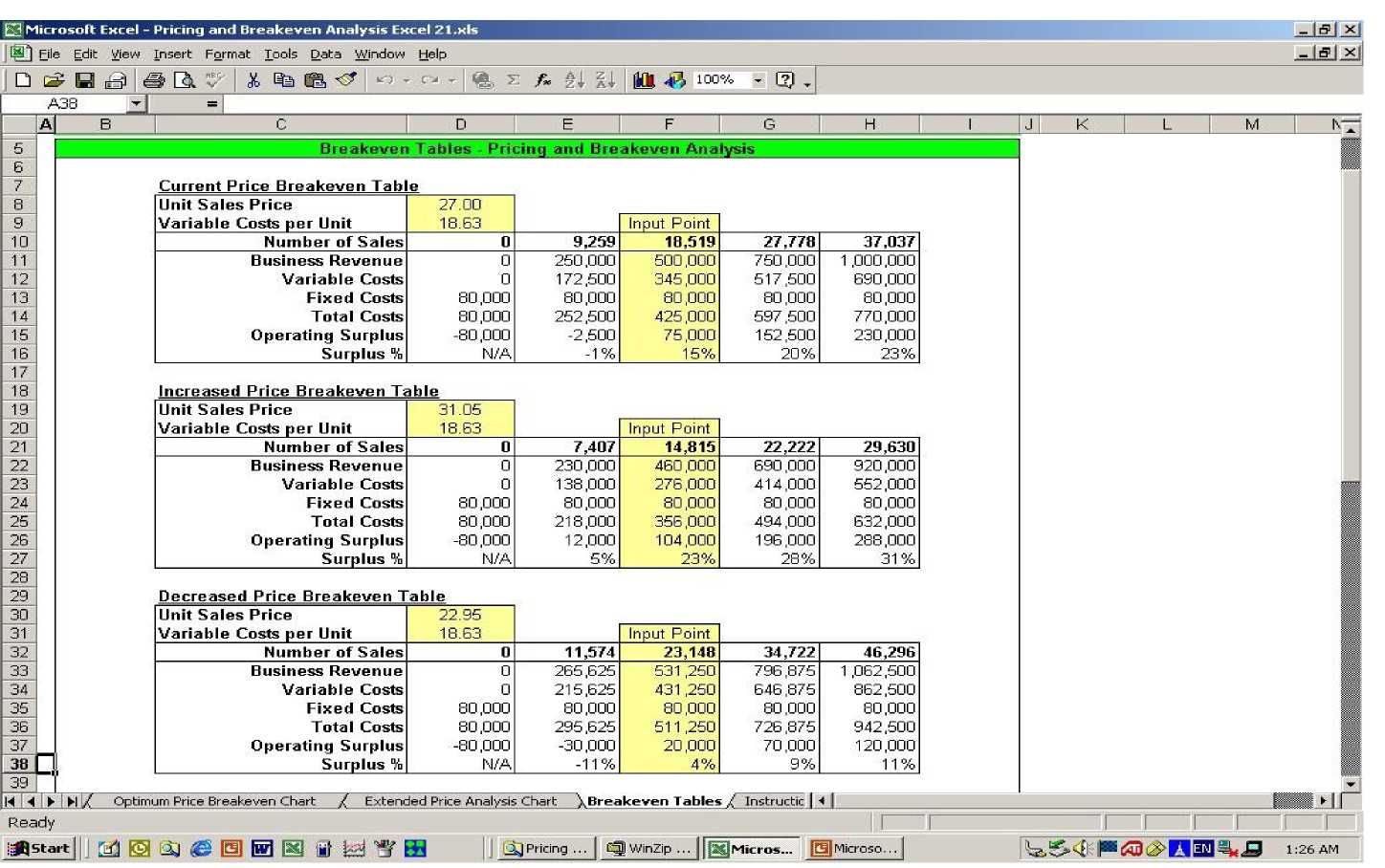Select the Unit Sales Price cell 27.00
The image size is (1385, 868).
click(460, 205)
